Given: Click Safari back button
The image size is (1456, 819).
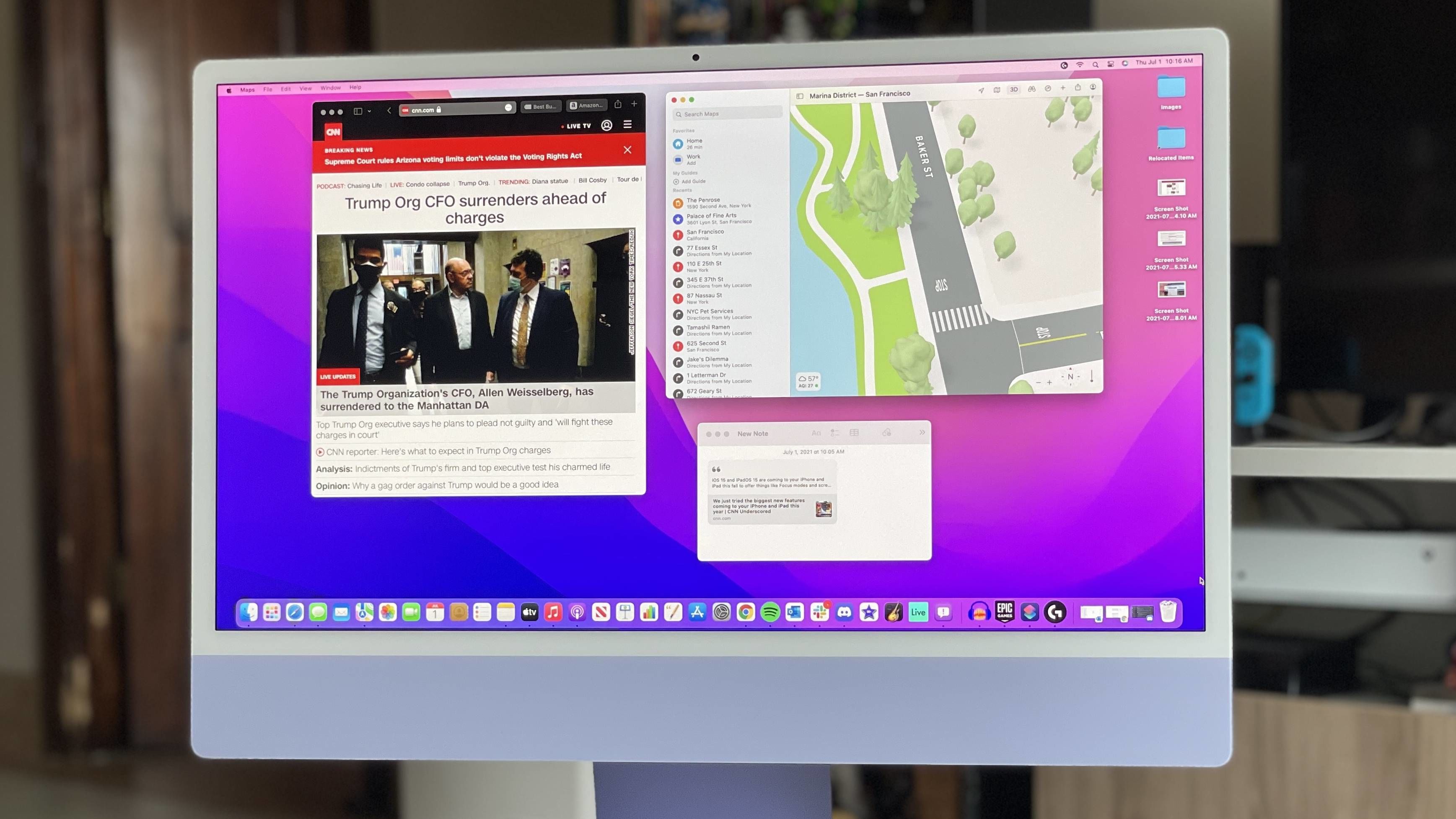Looking at the screenshot, I should [x=389, y=111].
